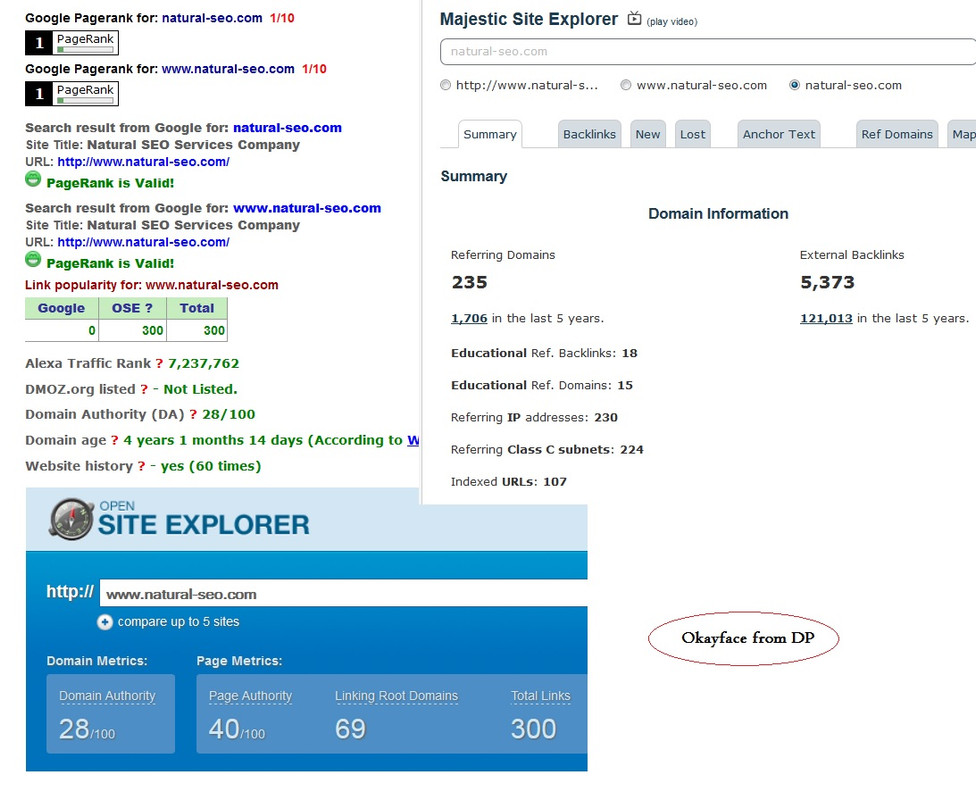Click the Total Links value 300

tap(533, 729)
